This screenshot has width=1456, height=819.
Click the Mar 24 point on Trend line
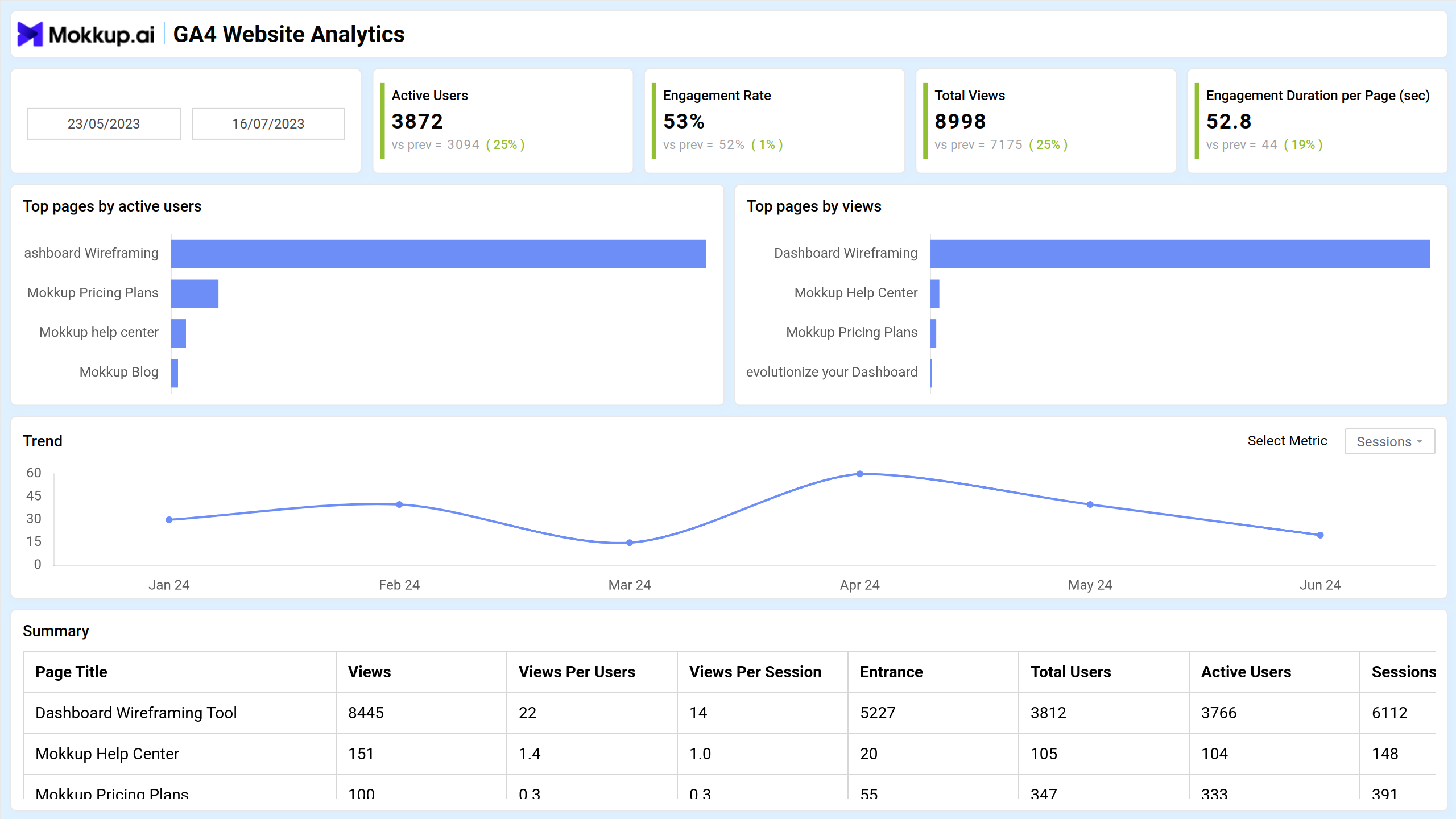coord(630,543)
